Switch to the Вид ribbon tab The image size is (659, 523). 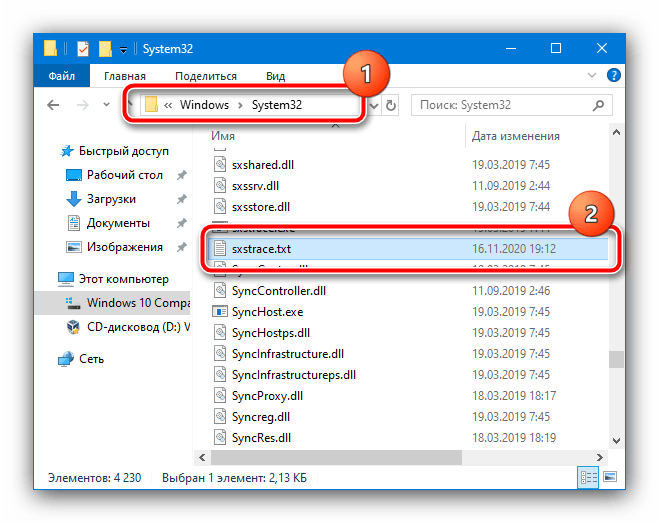pos(276,76)
